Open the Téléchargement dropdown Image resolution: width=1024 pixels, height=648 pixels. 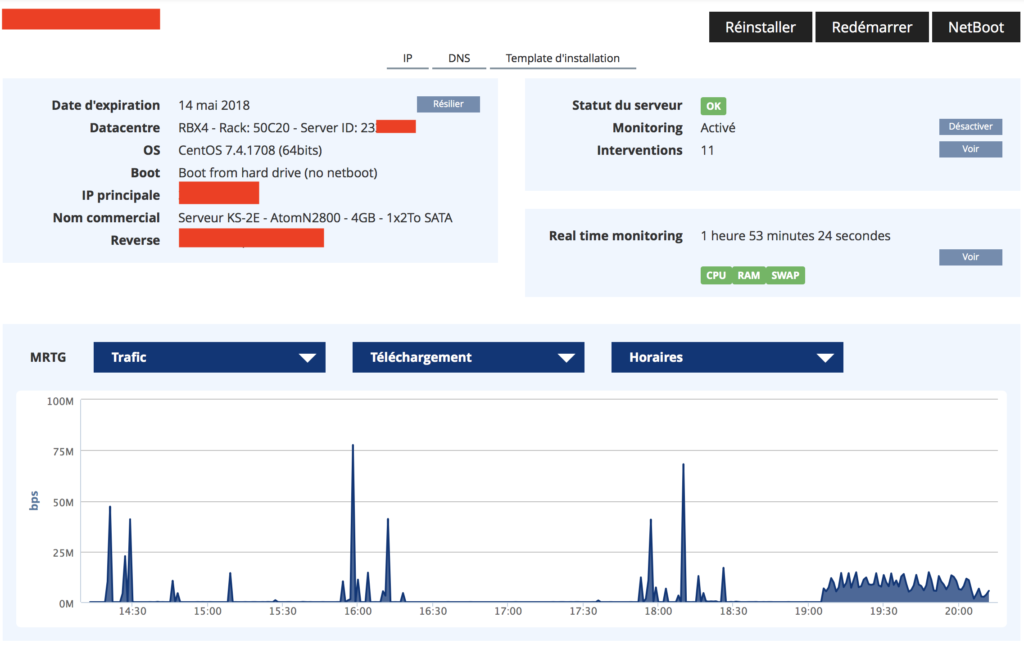coord(468,357)
